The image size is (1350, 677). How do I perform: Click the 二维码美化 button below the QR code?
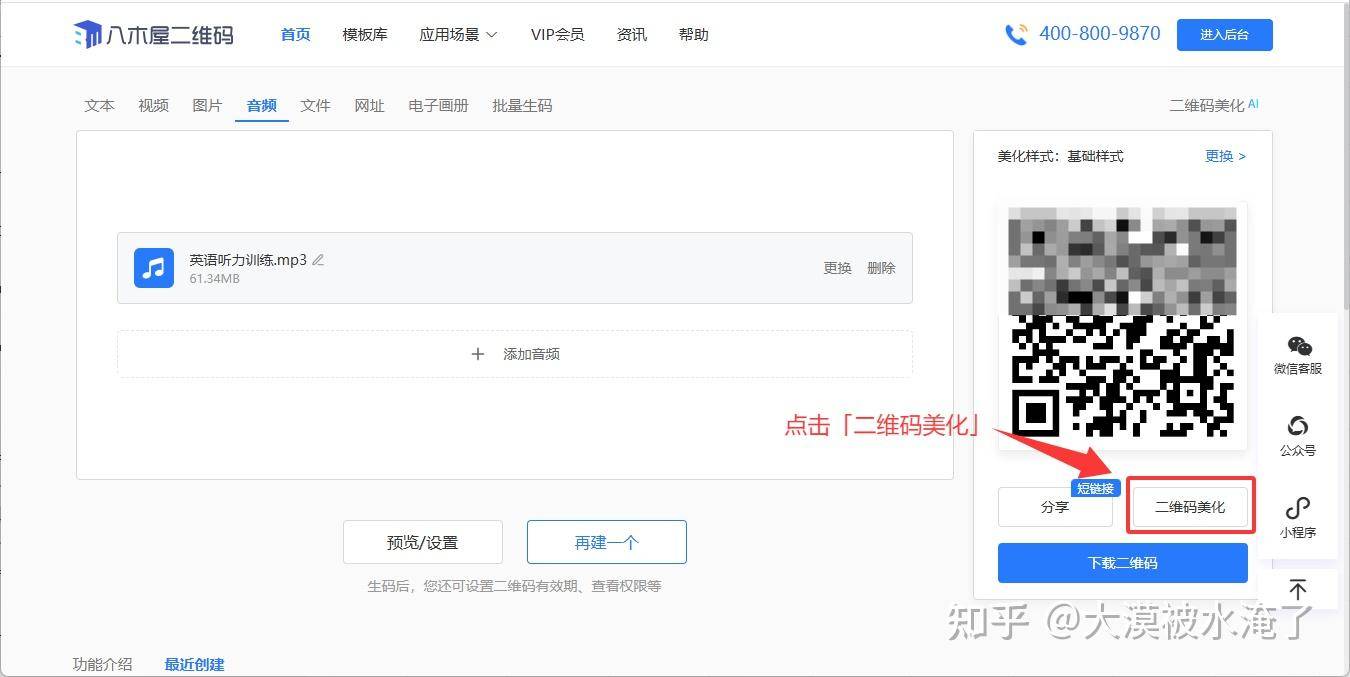(x=1190, y=507)
